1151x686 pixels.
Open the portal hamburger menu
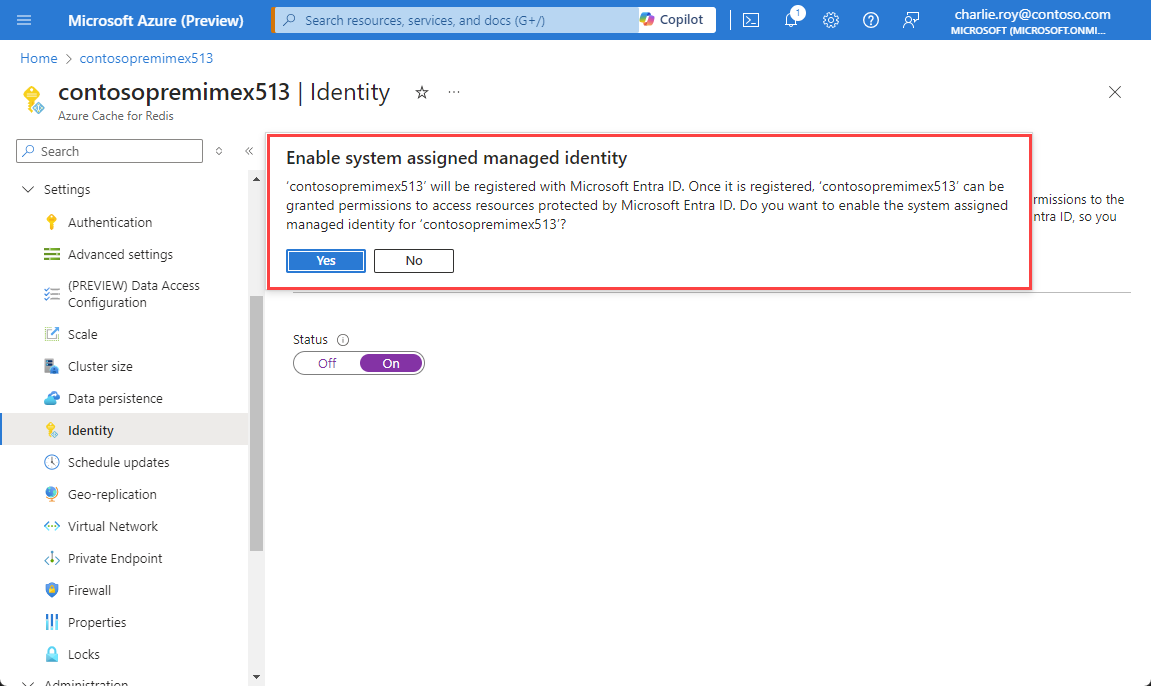[x=23, y=20]
